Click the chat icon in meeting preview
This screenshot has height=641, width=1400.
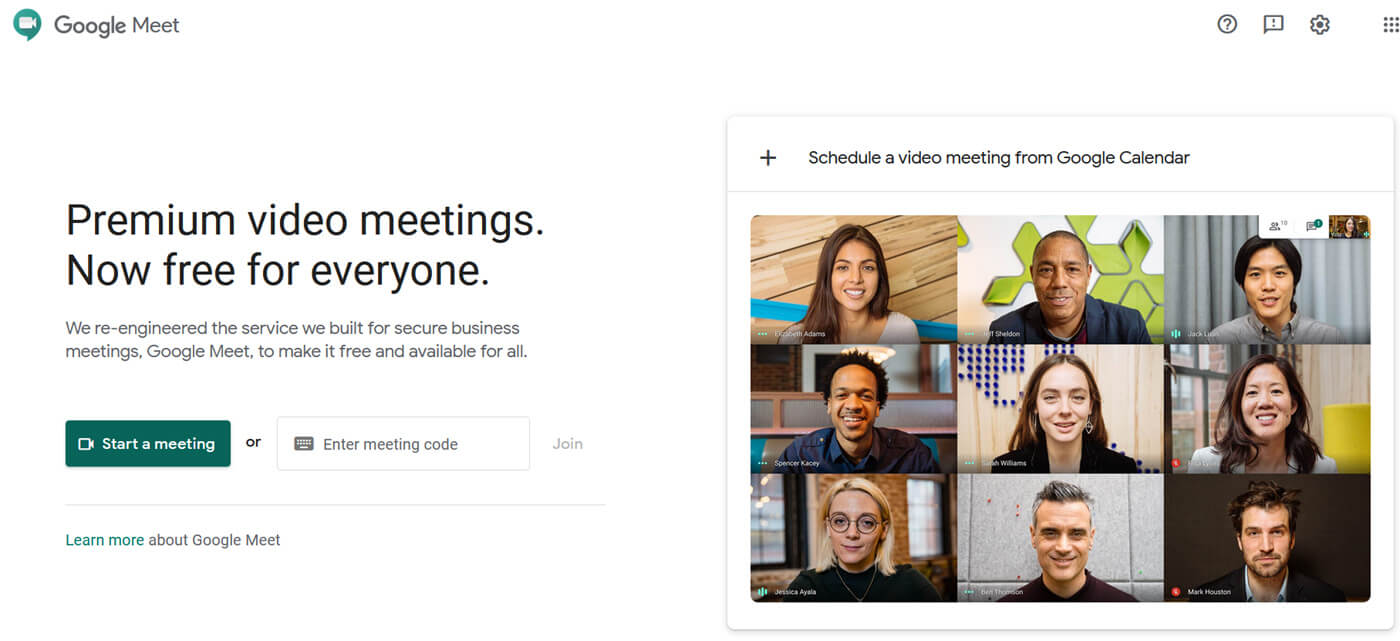tap(1313, 226)
